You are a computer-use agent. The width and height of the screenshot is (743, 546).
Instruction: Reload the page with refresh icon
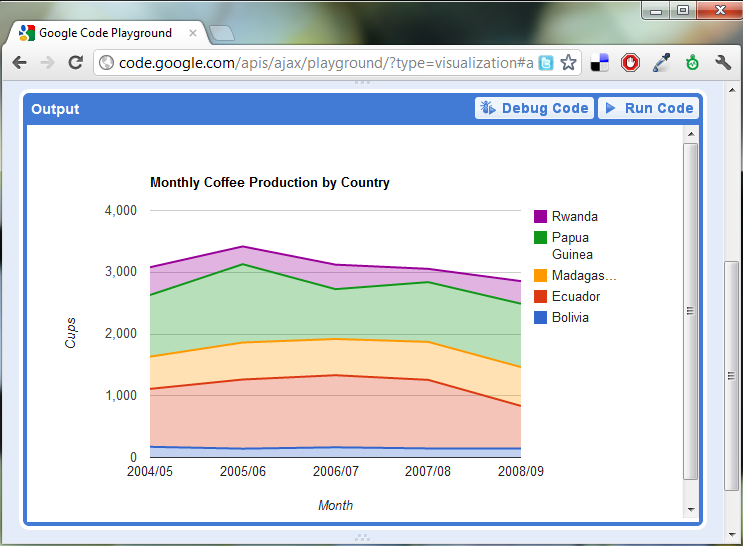point(76,63)
